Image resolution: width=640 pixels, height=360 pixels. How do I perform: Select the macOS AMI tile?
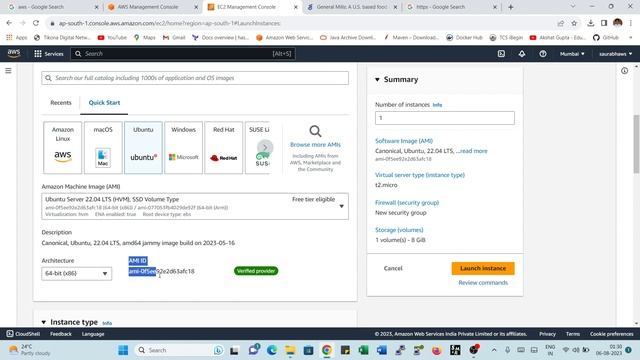pyautogui.click(x=103, y=147)
